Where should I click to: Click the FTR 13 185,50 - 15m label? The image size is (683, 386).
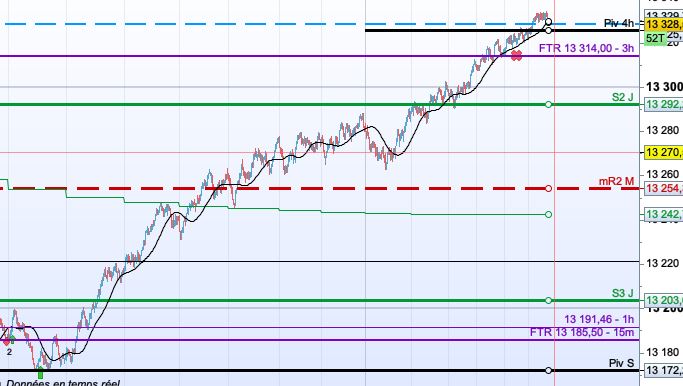coord(582,332)
